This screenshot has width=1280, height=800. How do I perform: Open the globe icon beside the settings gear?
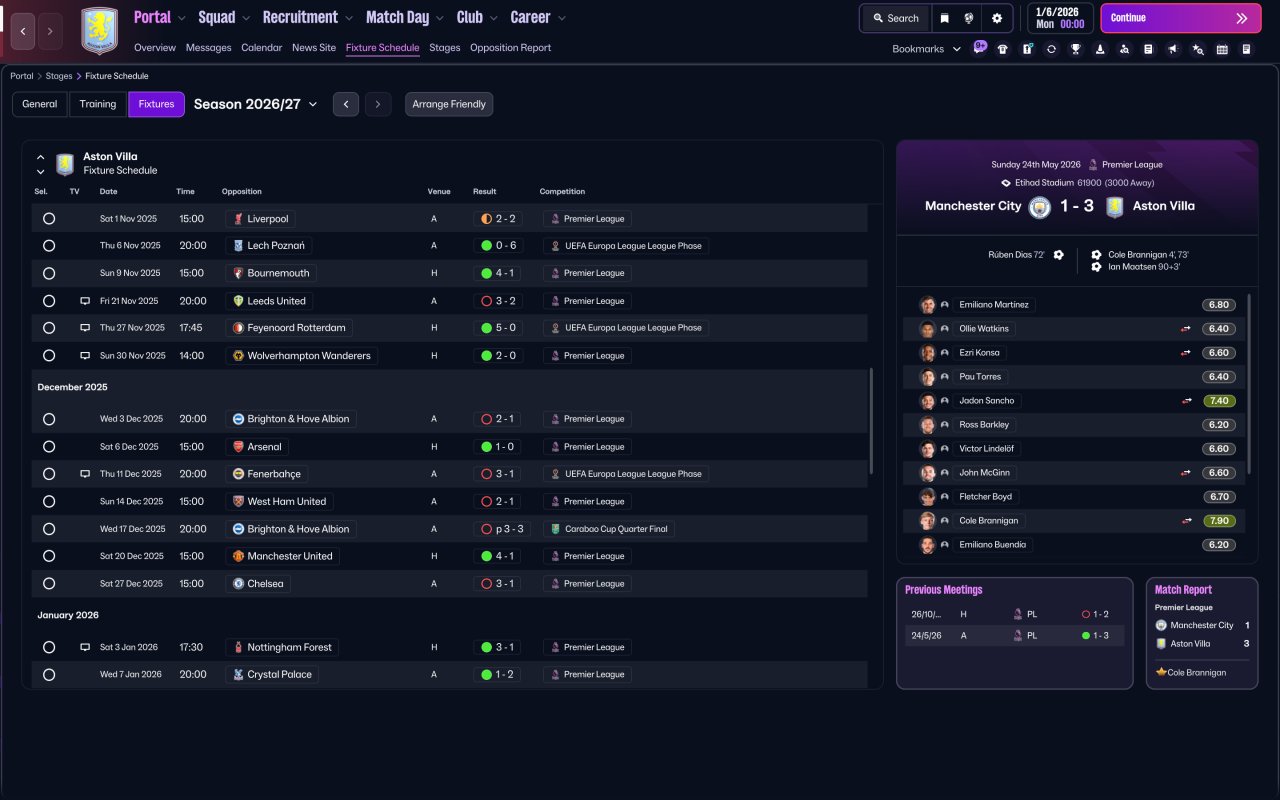pos(969,18)
